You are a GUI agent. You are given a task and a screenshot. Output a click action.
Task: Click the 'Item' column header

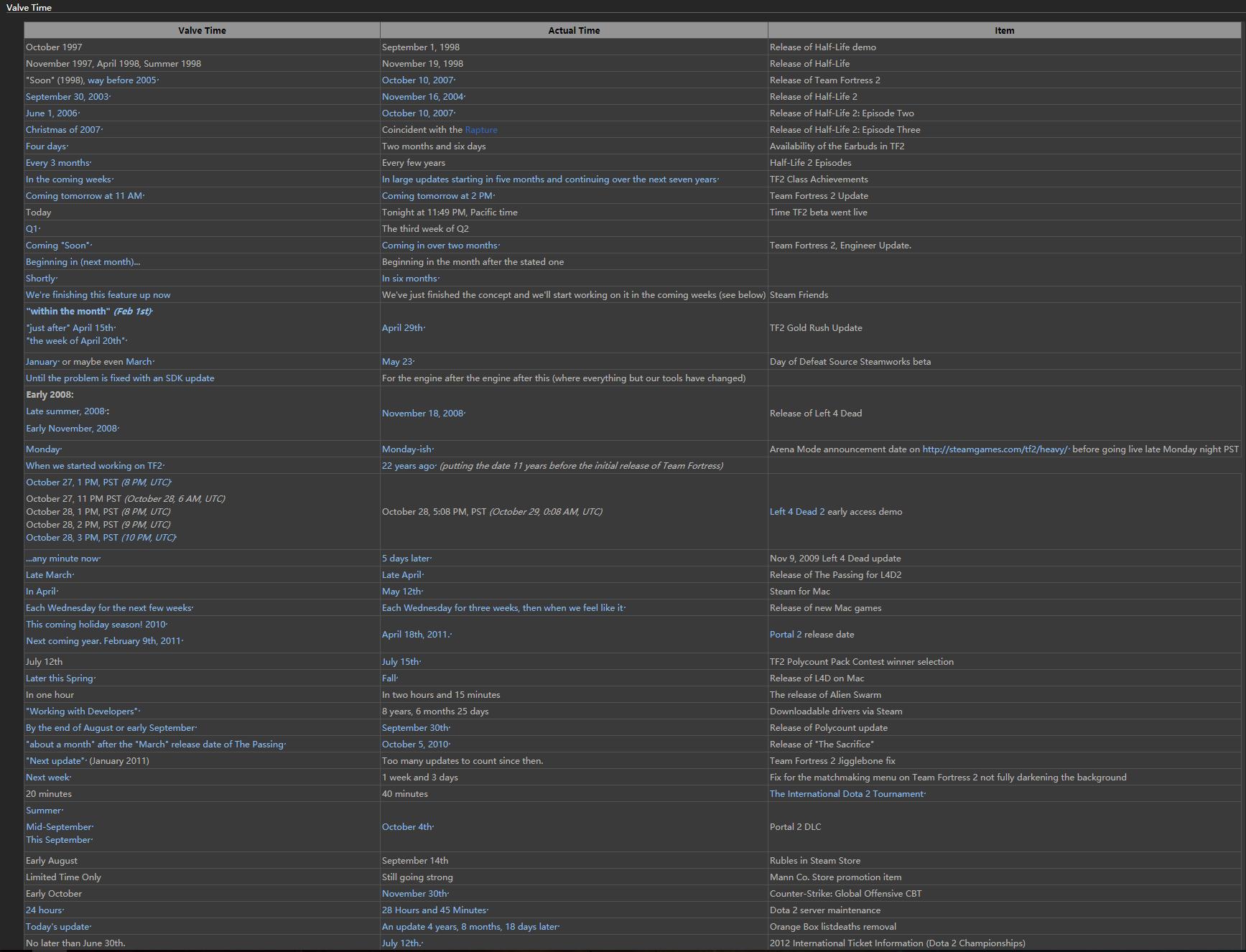pyautogui.click(x=1005, y=30)
